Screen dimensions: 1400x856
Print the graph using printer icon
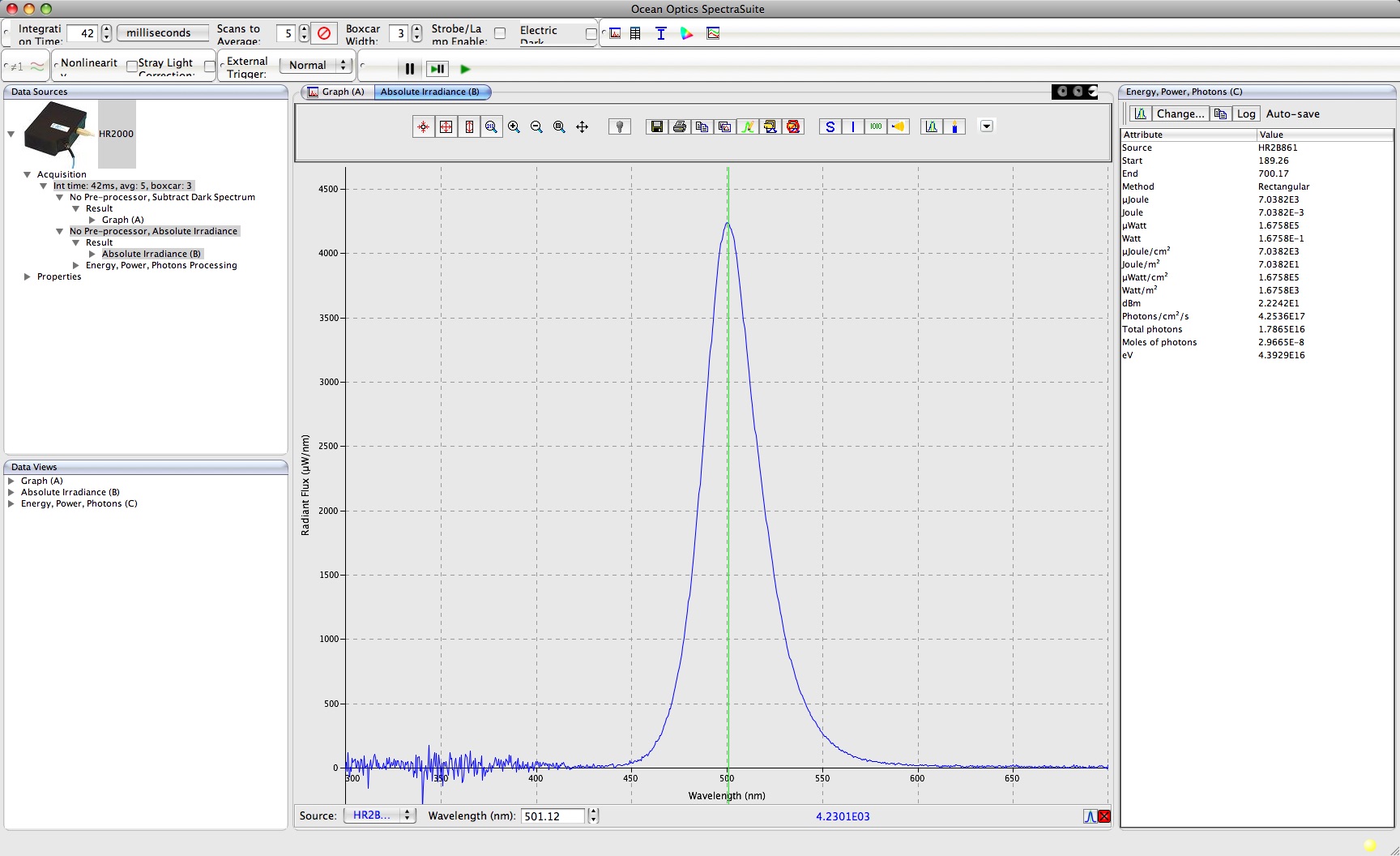[680, 126]
